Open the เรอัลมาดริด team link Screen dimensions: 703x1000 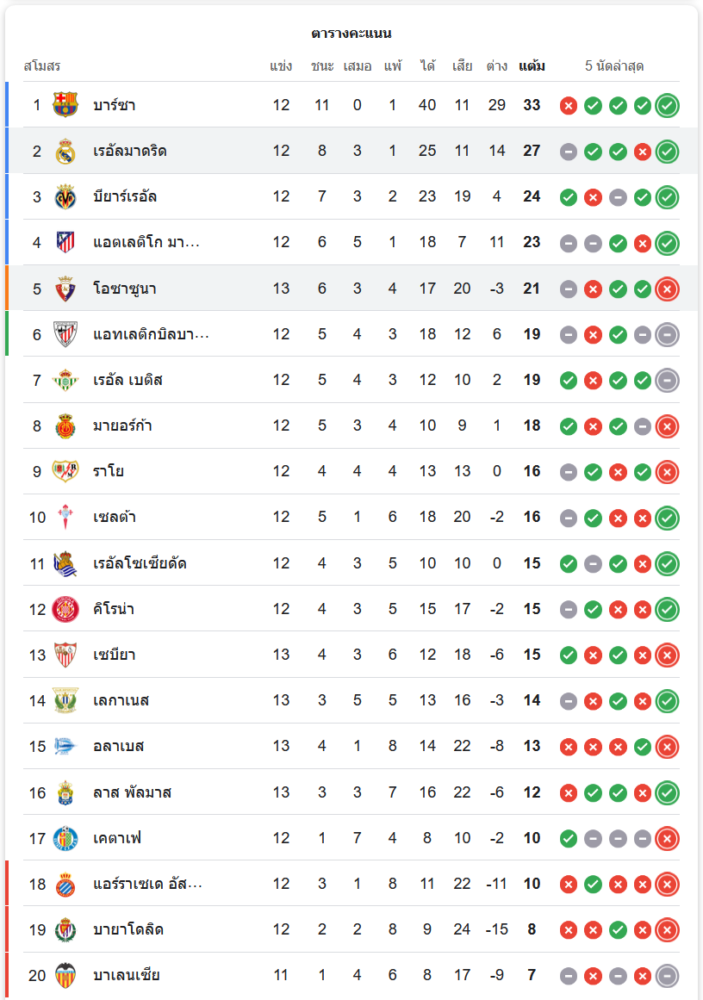[130, 151]
